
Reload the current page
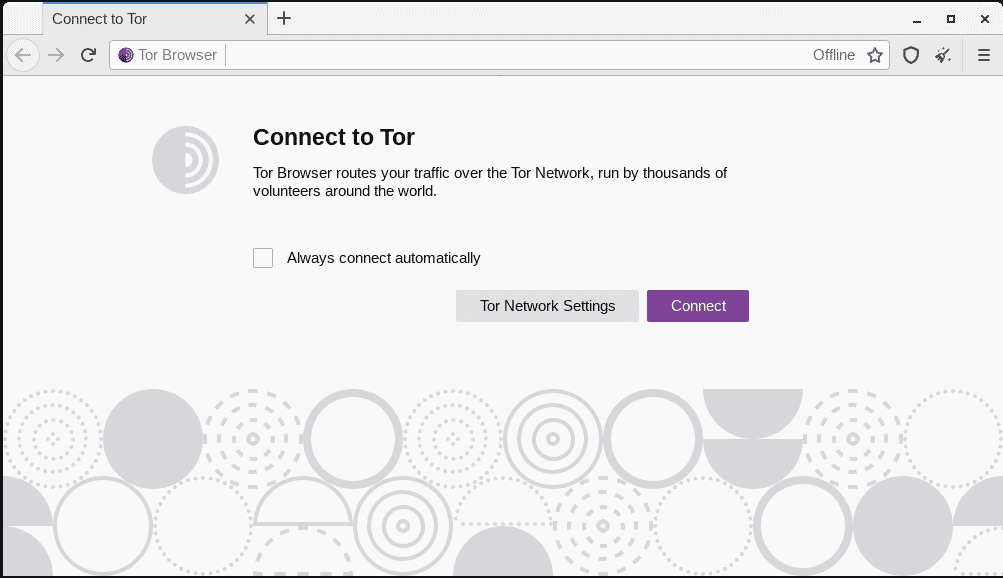88,55
